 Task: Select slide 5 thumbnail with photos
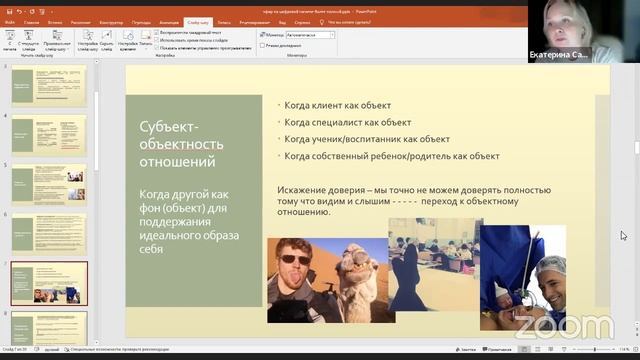tap(49, 184)
